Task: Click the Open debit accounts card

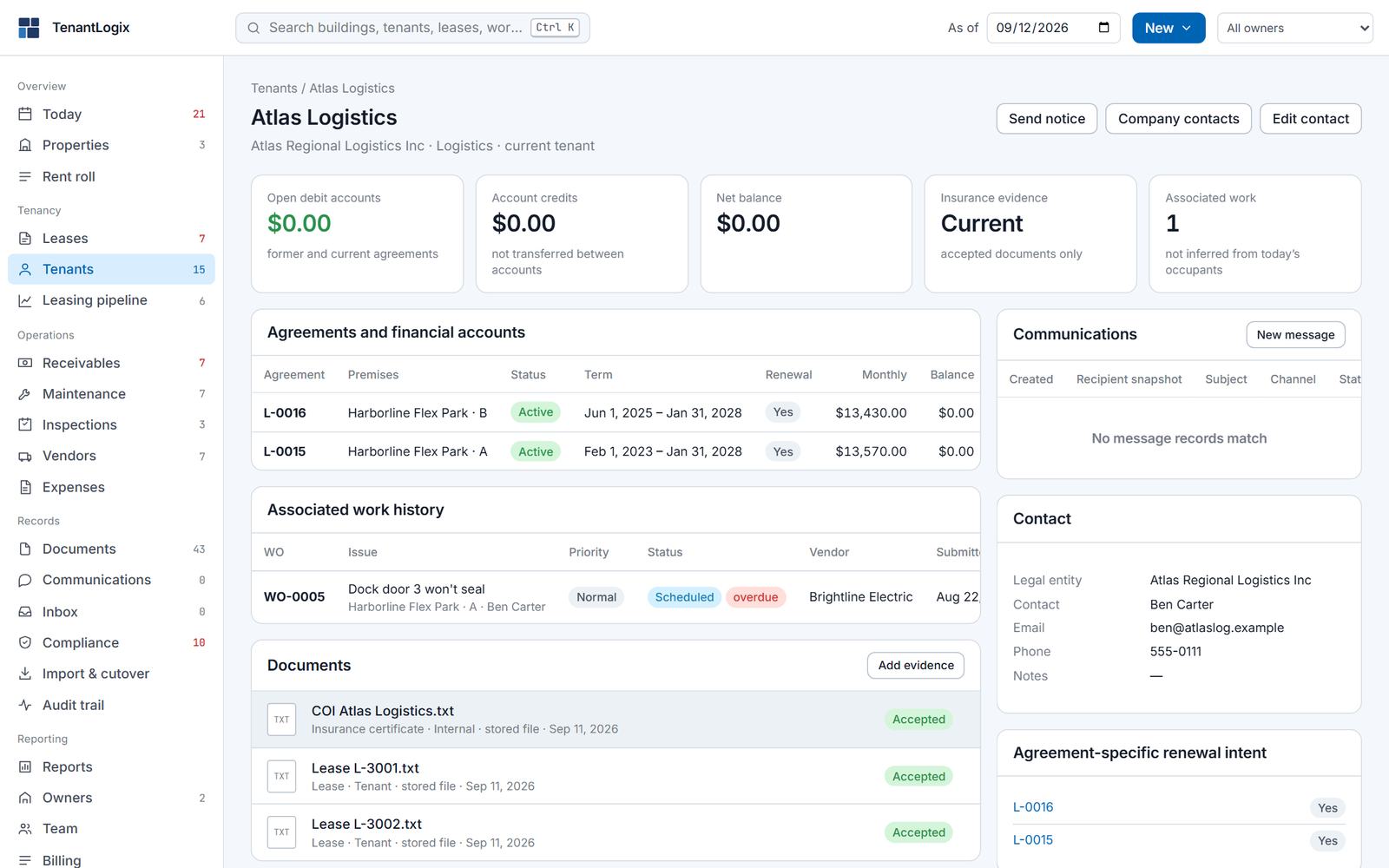Action: tap(357, 234)
